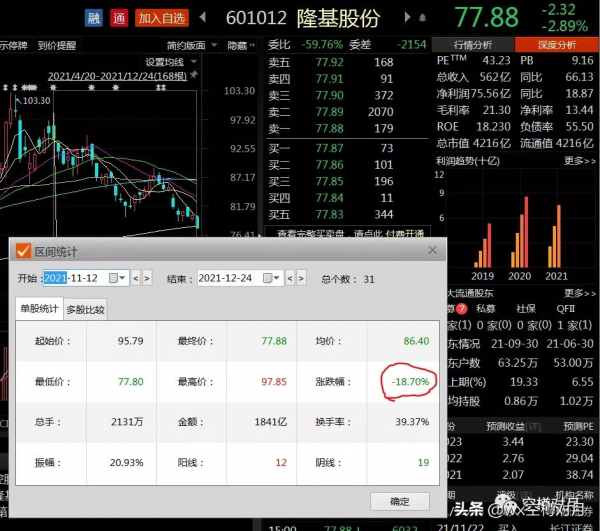Go to next stock with right arrow
The image size is (600, 531).
[x=407, y=17]
